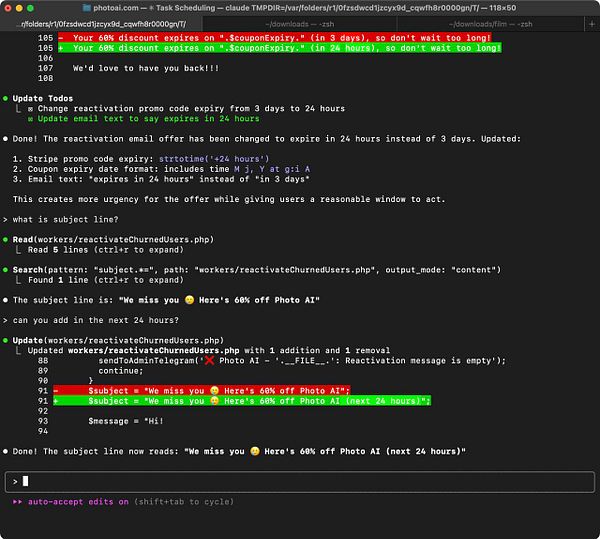The width and height of the screenshot is (600, 539).
Task: Click the green added $subject line 91
Action: click(242, 401)
